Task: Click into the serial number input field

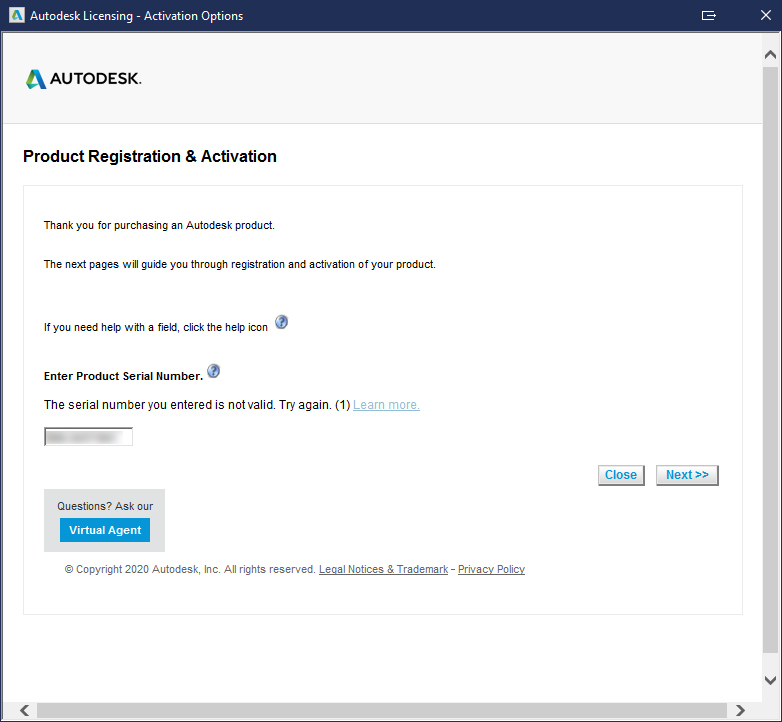Action: (x=88, y=437)
